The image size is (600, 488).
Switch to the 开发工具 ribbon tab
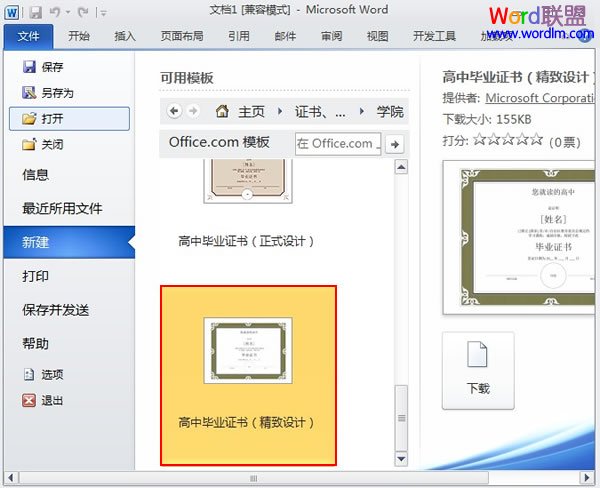[x=434, y=36]
